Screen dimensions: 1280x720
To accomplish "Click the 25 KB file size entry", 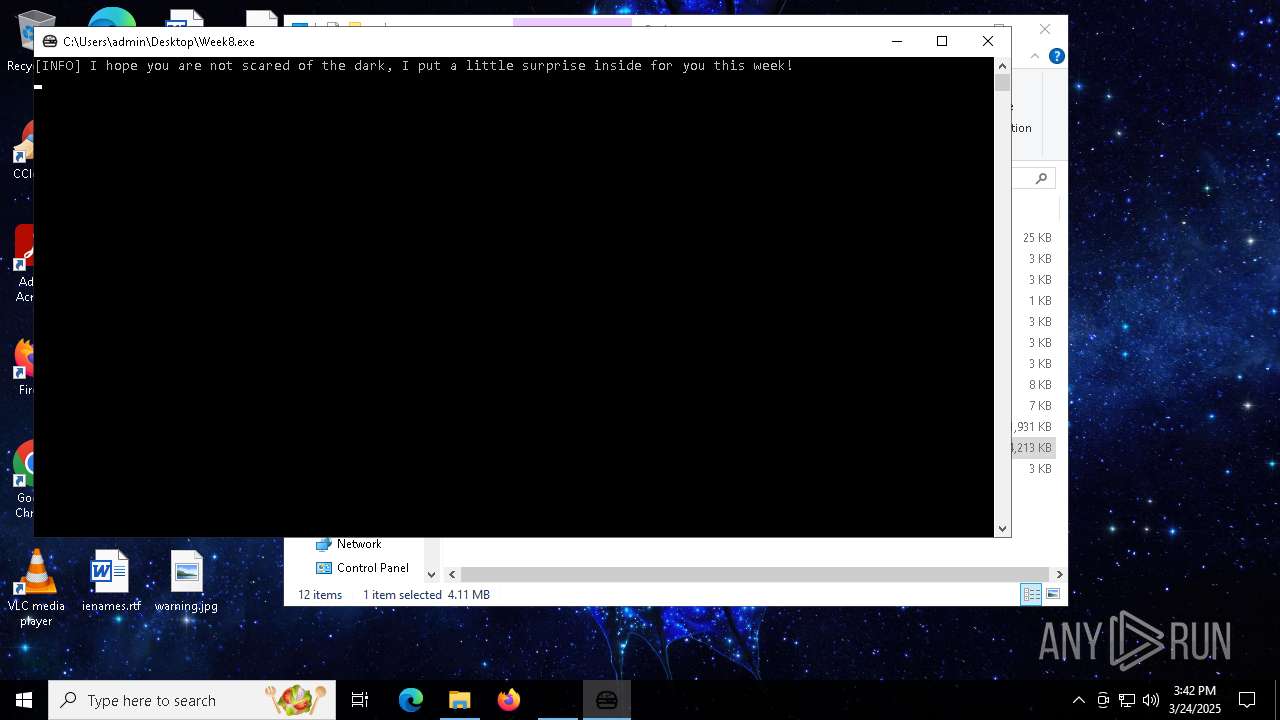I will tap(1037, 238).
